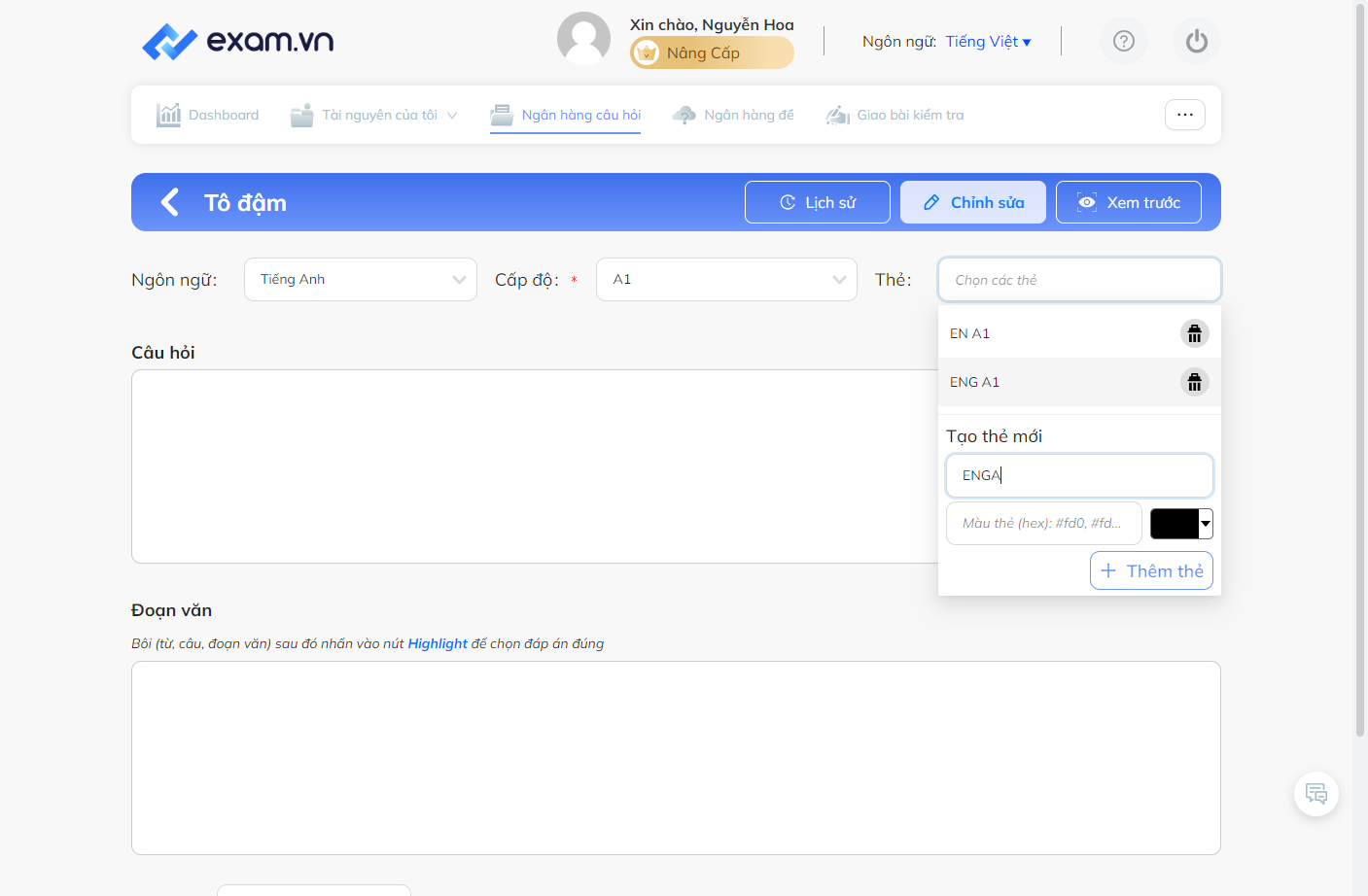Click the power logout icon

[1197, 41]
